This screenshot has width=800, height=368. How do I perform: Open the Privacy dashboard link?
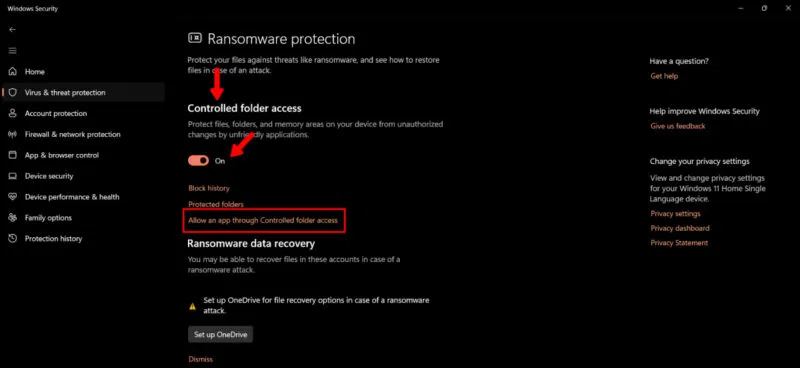pos(680,228)
